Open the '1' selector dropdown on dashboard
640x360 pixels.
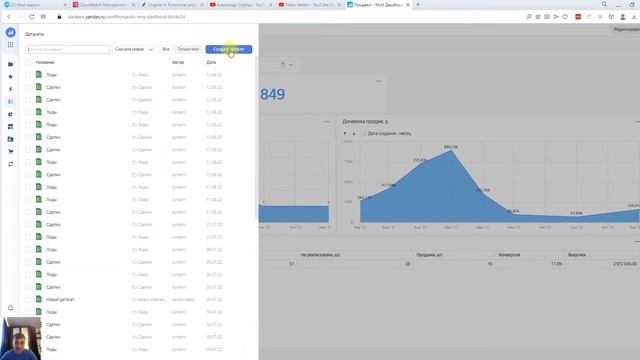(x=287, y=64)
